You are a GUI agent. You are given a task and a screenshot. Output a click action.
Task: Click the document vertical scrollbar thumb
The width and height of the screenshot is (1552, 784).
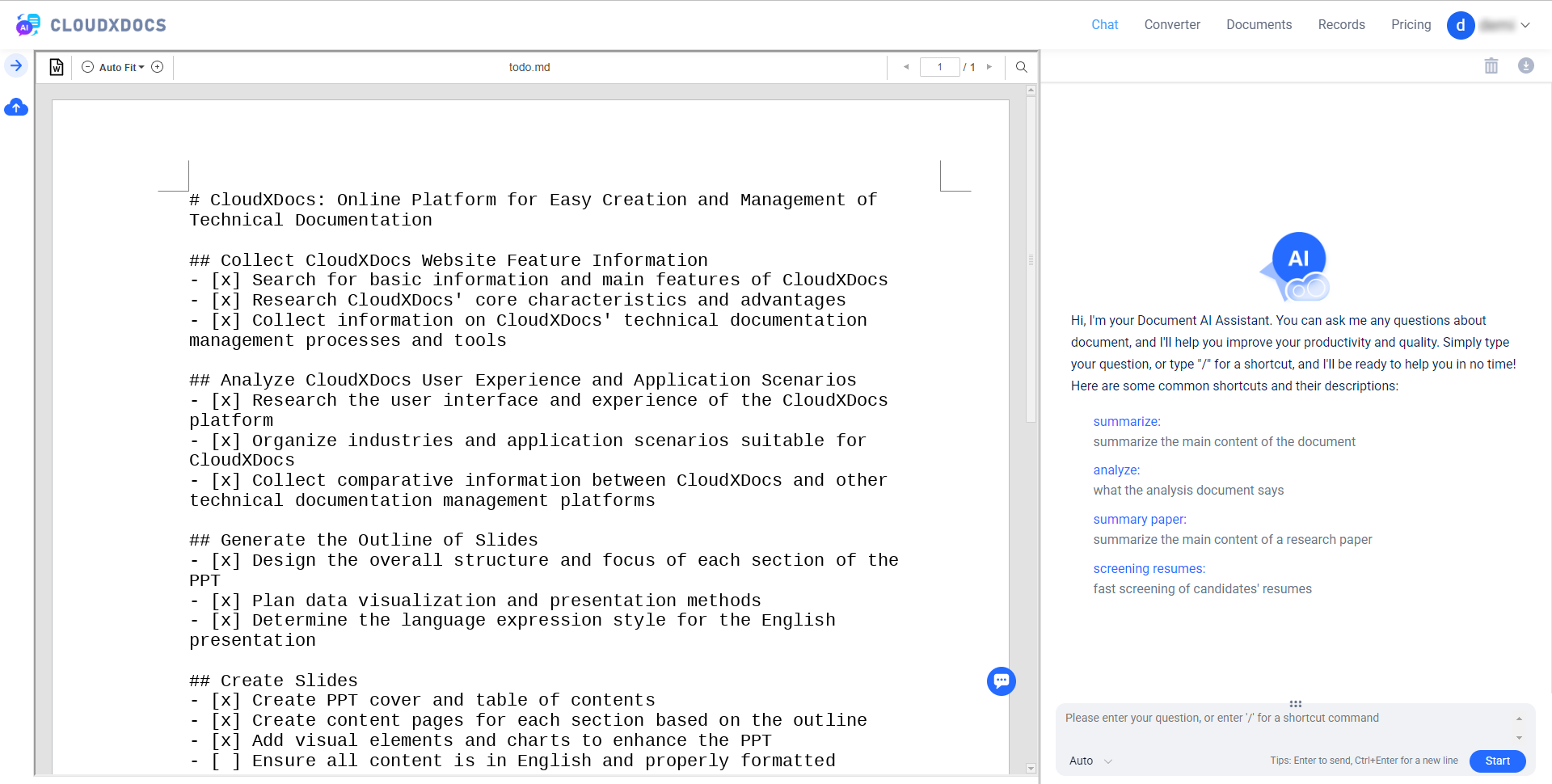click(x=1031, y=259)
